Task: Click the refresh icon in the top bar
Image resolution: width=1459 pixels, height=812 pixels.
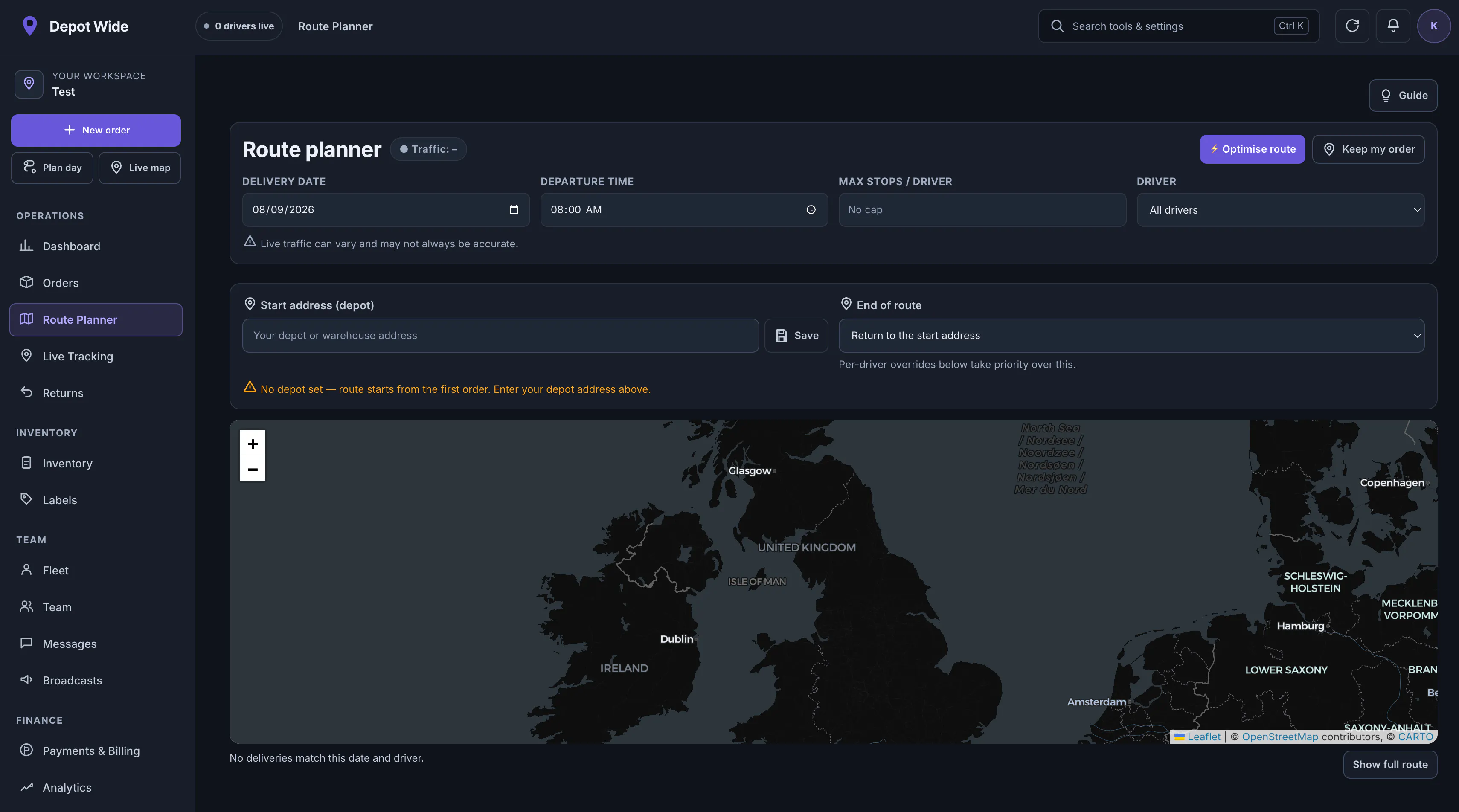Action: coord(1352,26)
